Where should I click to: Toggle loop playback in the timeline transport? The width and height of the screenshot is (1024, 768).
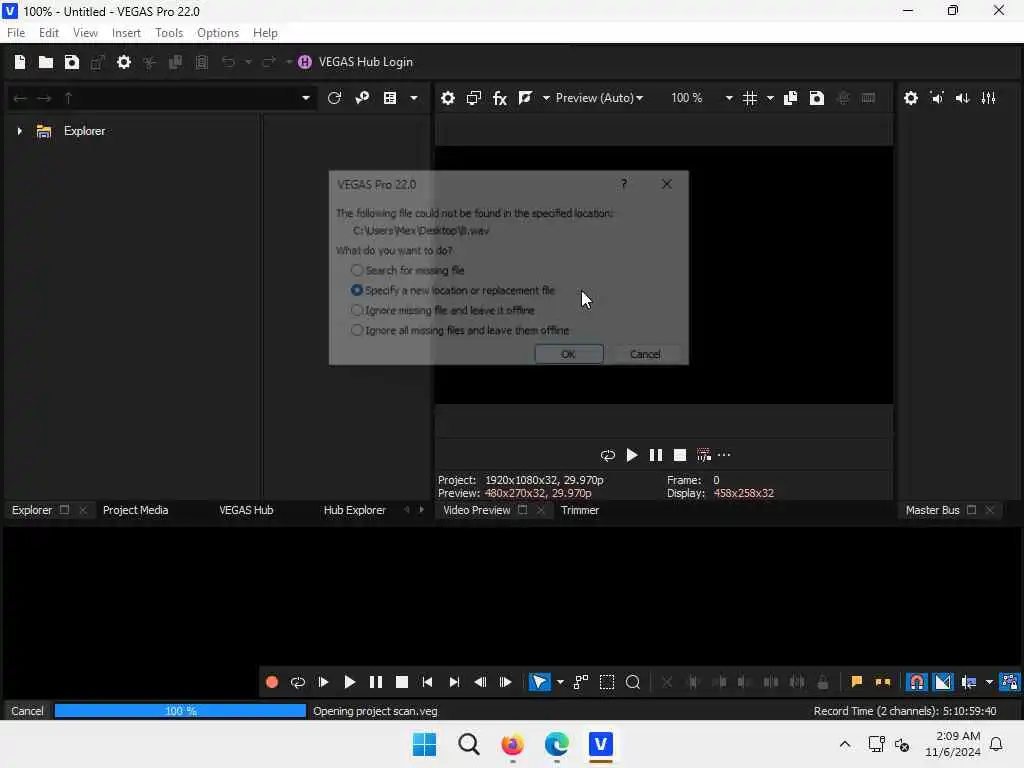click(298, 682)
